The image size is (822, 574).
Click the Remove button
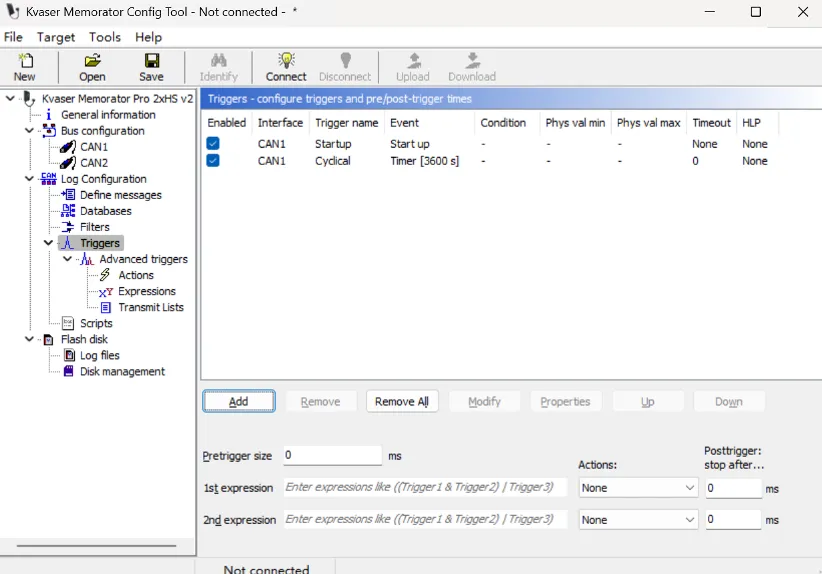pos(320,402)
